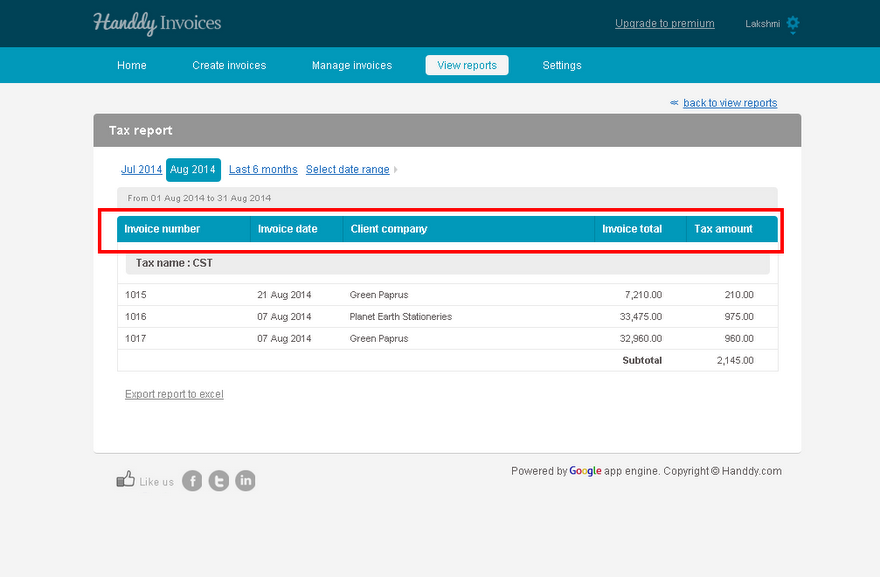Click the thumbs-up Like us icon
Viewport: 880px width, 577px height.
click(126, 479)
